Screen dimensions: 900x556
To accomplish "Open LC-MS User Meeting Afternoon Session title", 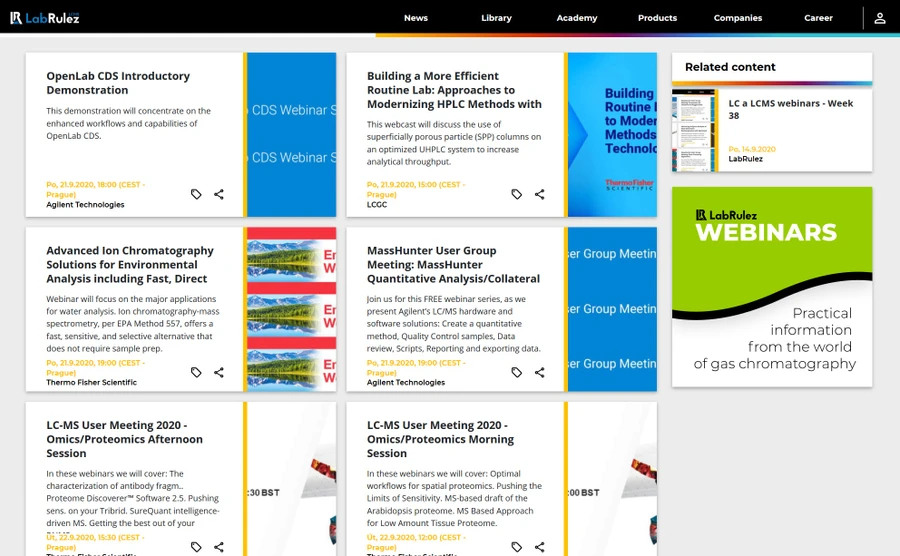I will [125, 439].
